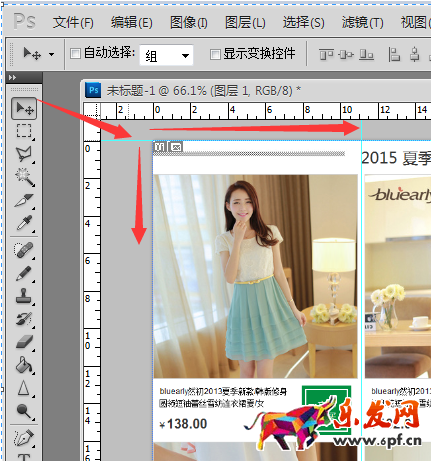Select the History Brush tool
This screenshot has width=432, height=461.
(24, 319)
